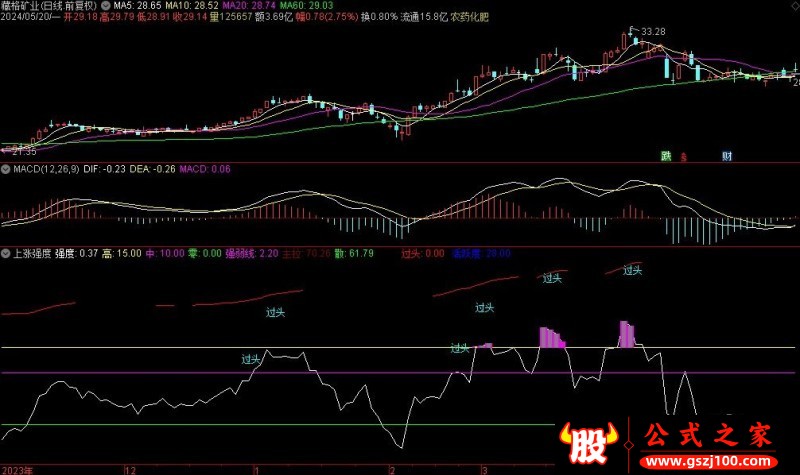This screenshot has height=475, width=800.
Task: Click the gear icon beside 上涨强度
Action: click(6, 254)
